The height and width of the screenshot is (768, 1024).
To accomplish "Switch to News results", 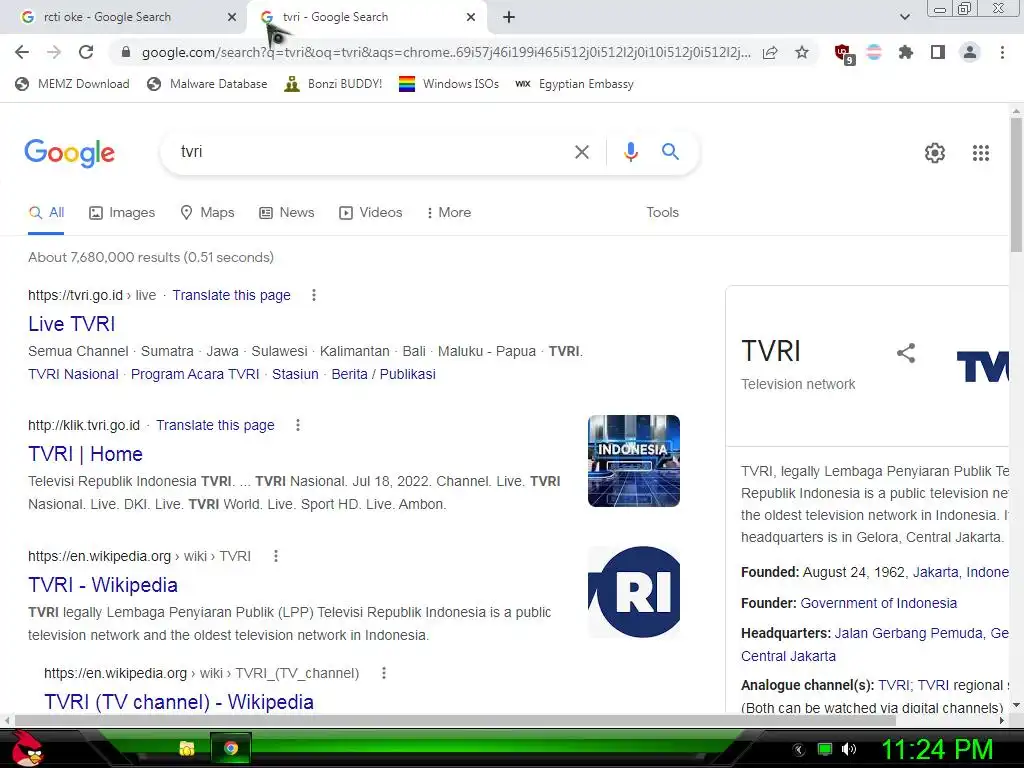I will [287, 212].
